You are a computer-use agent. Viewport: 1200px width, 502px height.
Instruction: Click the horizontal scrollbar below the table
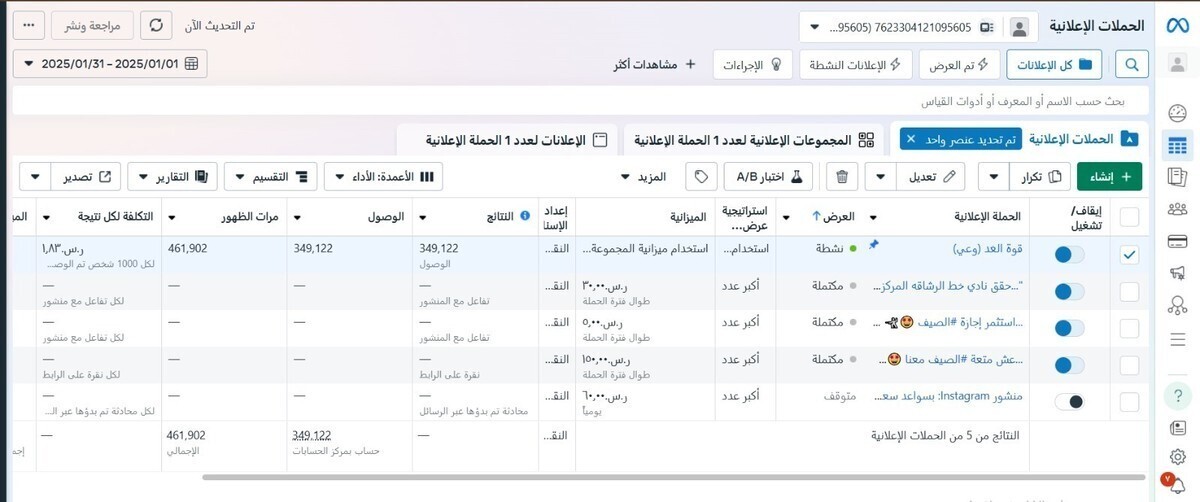coord(600,477)
